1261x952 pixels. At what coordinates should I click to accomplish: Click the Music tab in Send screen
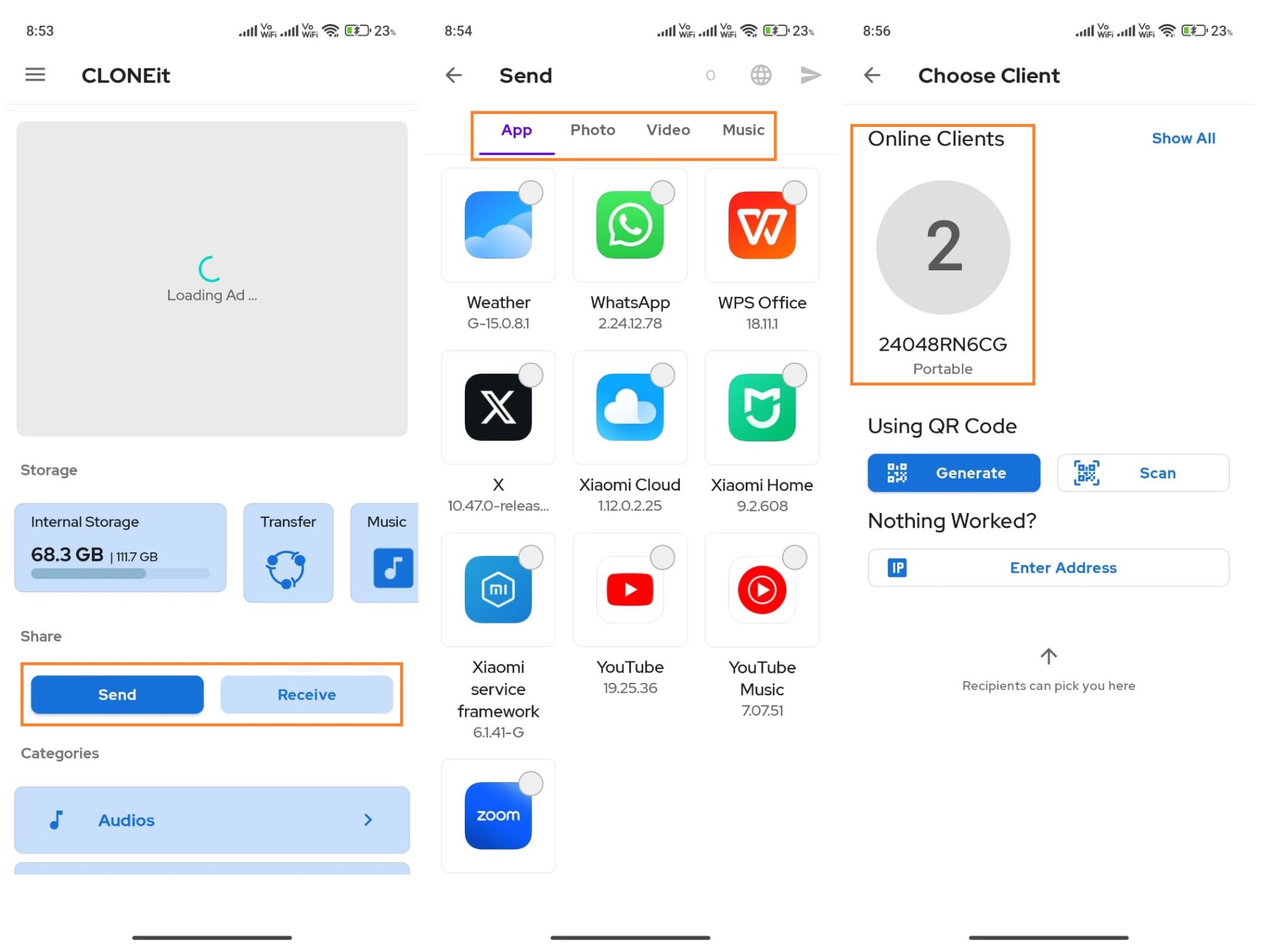tap(744, 129)
